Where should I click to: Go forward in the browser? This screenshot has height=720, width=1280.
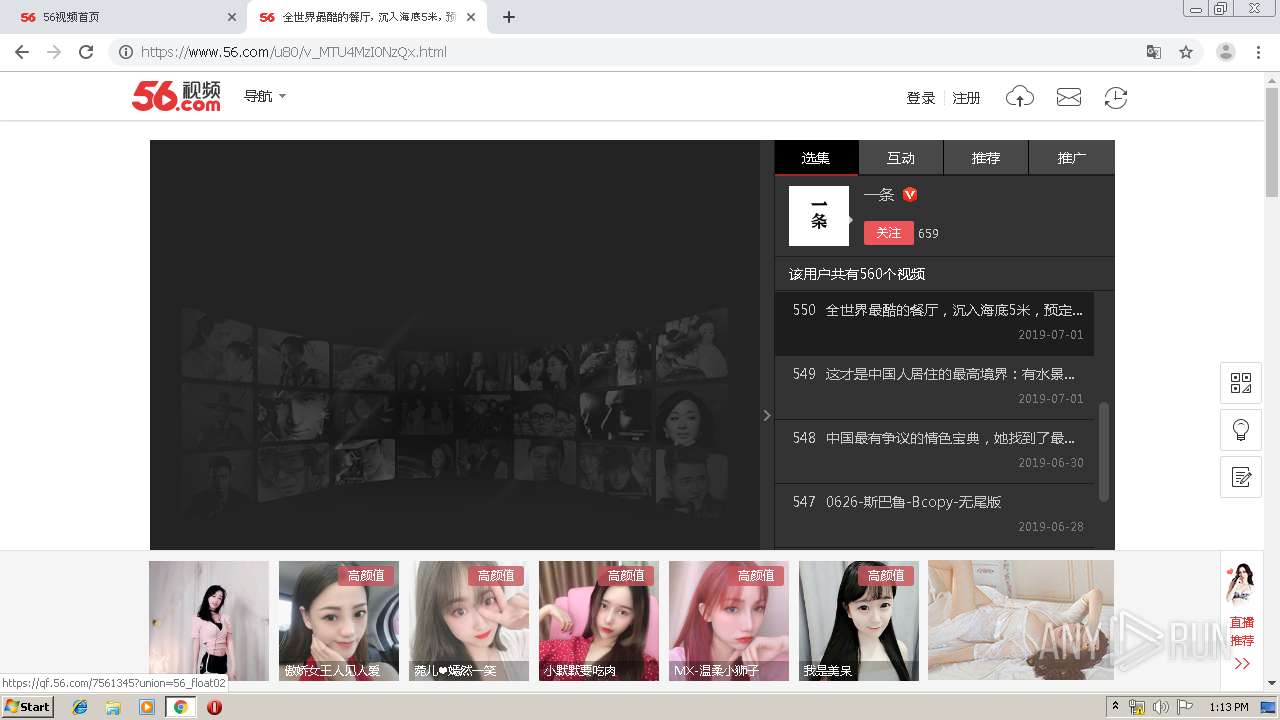coord(54,52)
